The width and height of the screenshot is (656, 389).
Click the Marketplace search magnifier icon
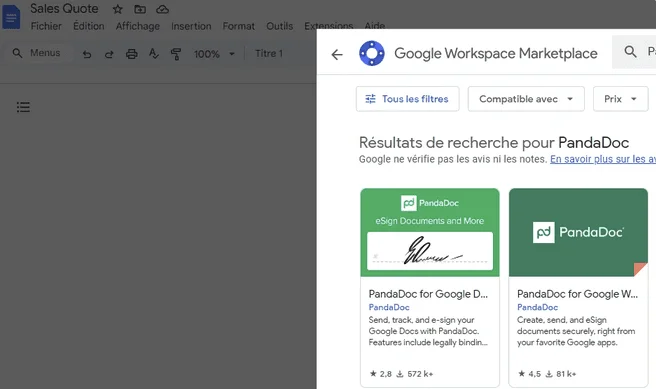pyautogui.click(x=630, y=52)
